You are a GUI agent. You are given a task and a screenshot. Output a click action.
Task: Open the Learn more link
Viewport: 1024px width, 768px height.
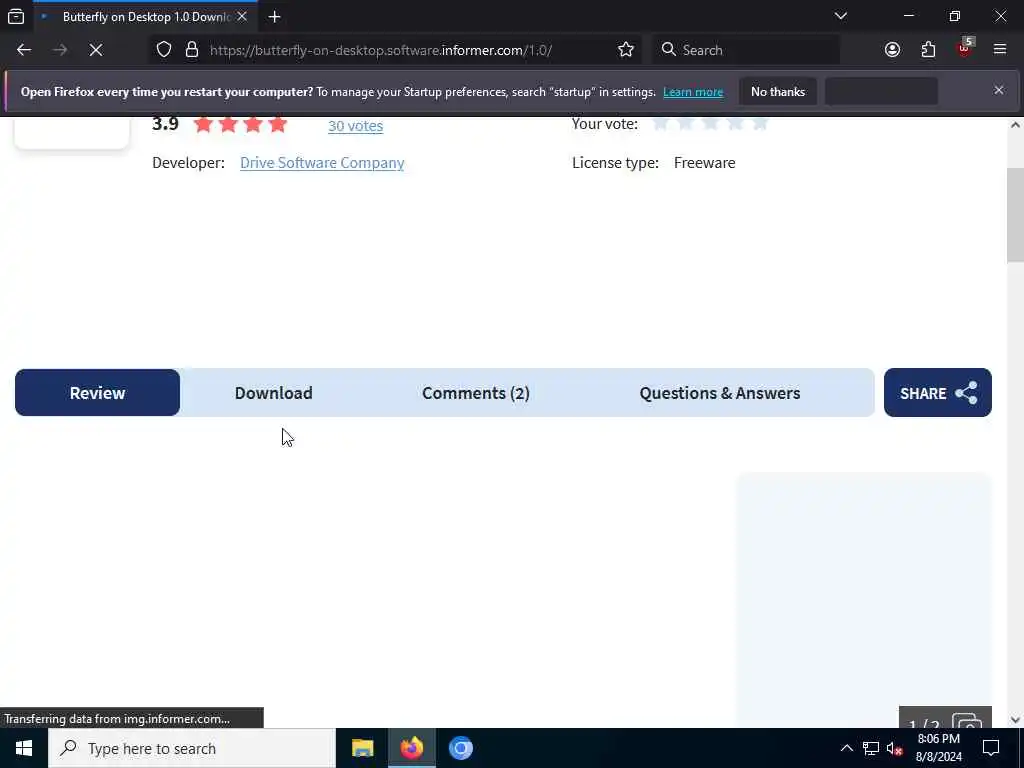693,92
